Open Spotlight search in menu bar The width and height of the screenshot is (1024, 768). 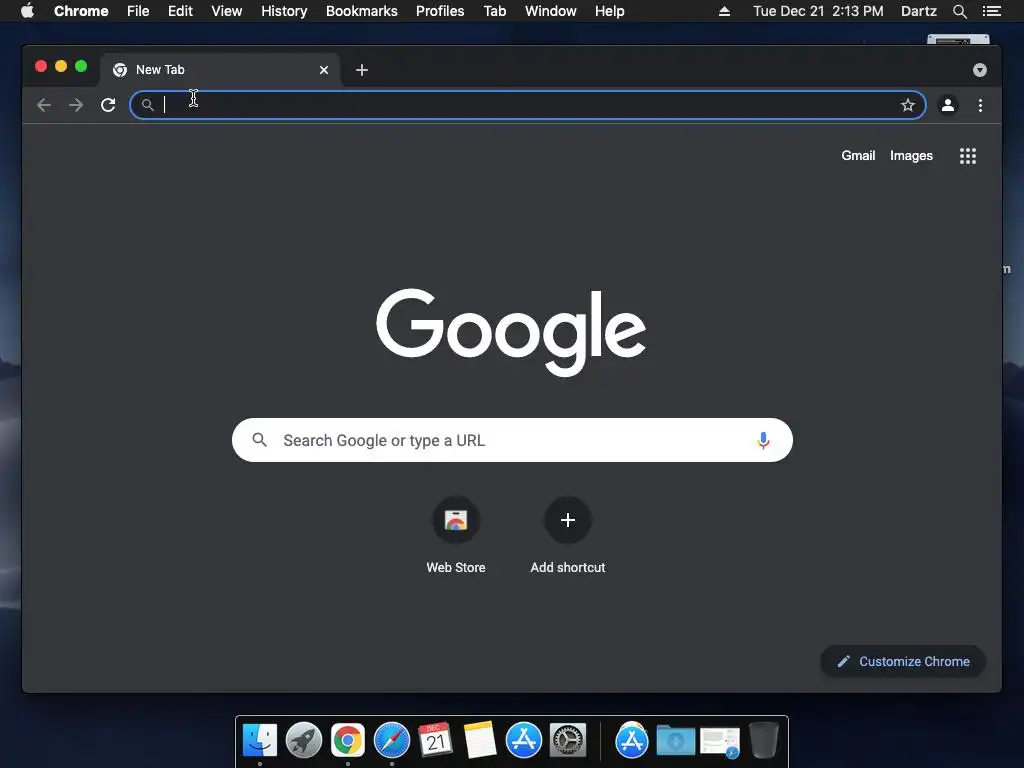pos(959,11)
